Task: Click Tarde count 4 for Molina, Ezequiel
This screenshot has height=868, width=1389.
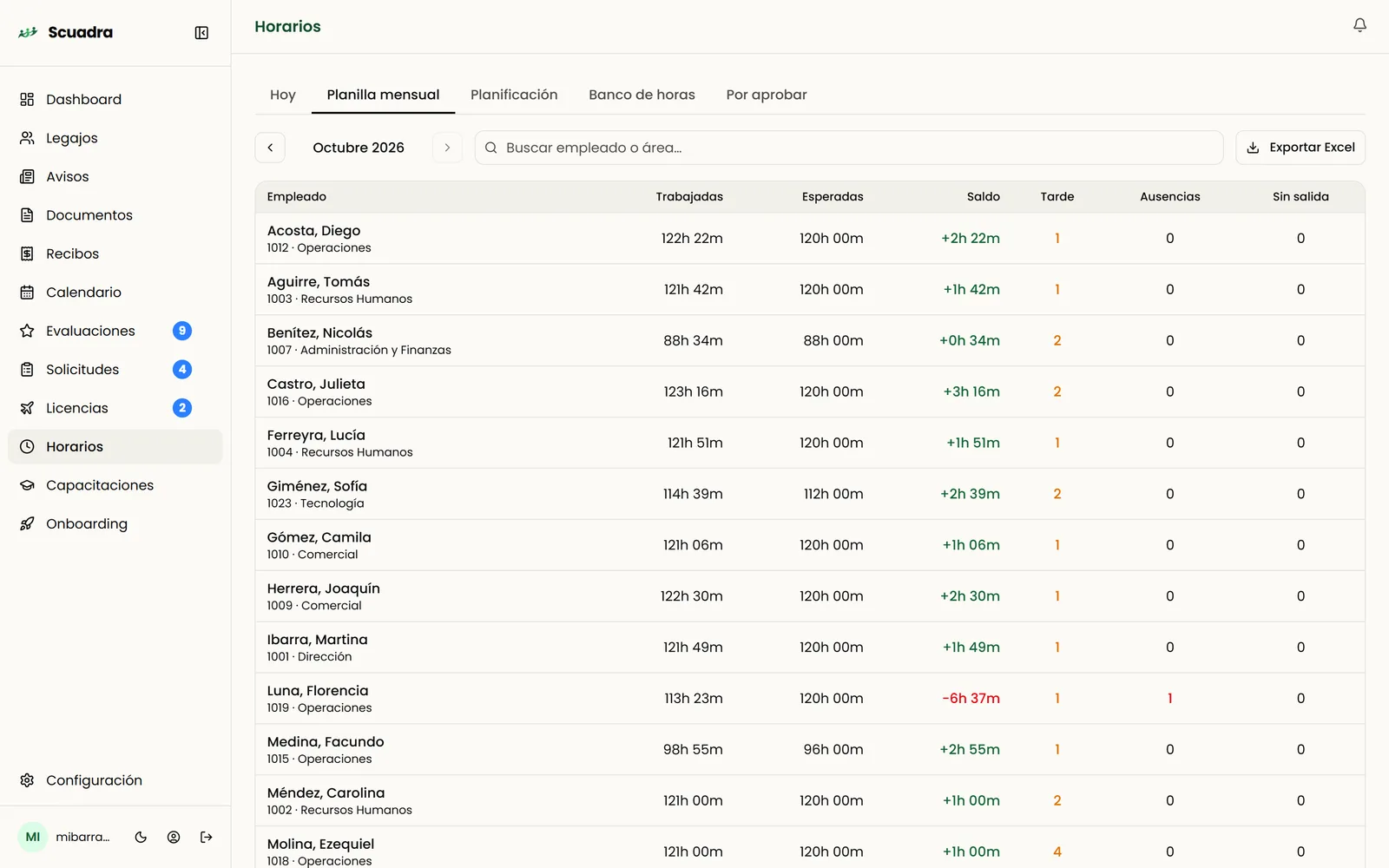Action: (x=1057, y=852)
